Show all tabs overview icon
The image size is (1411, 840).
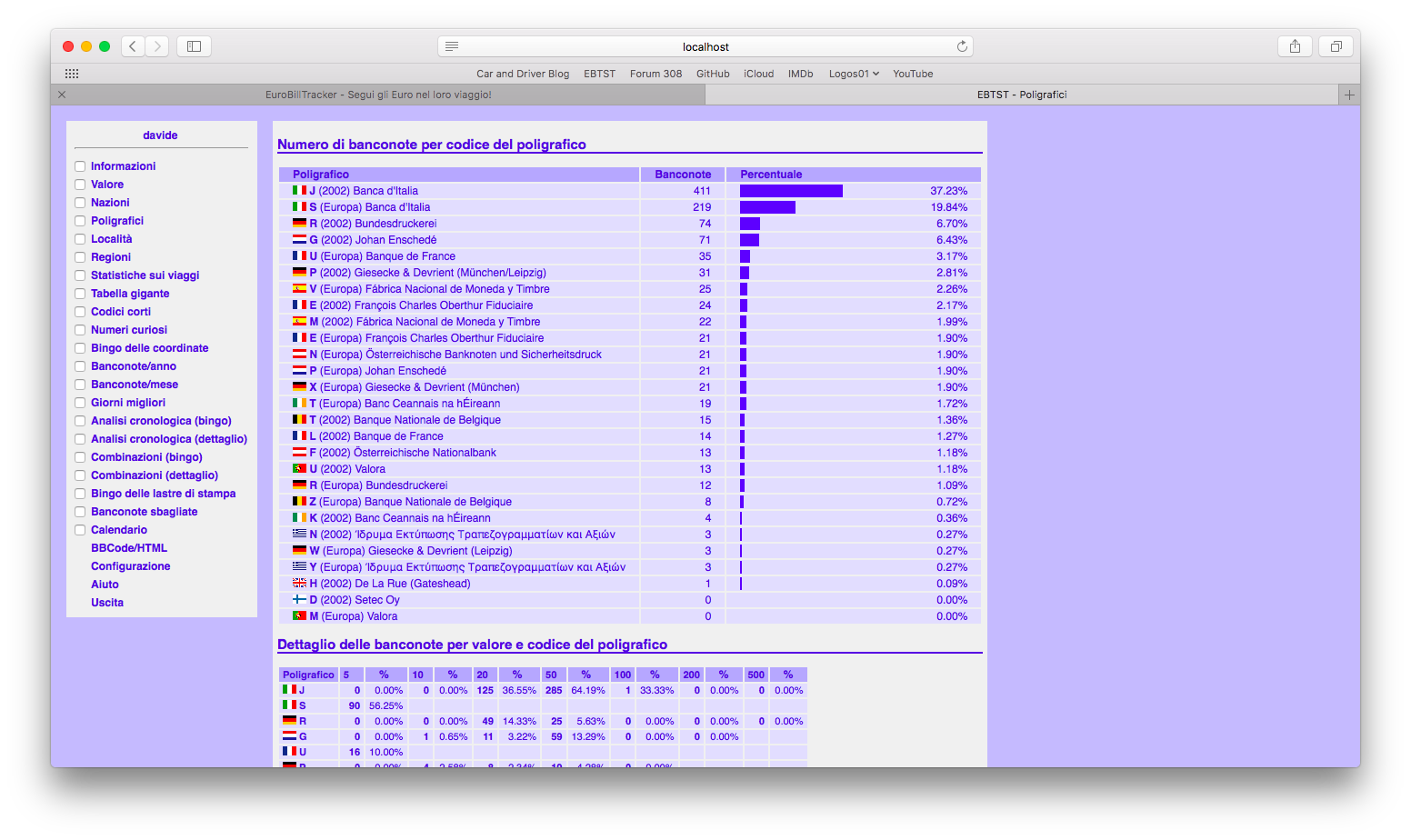pos(1336,46)
